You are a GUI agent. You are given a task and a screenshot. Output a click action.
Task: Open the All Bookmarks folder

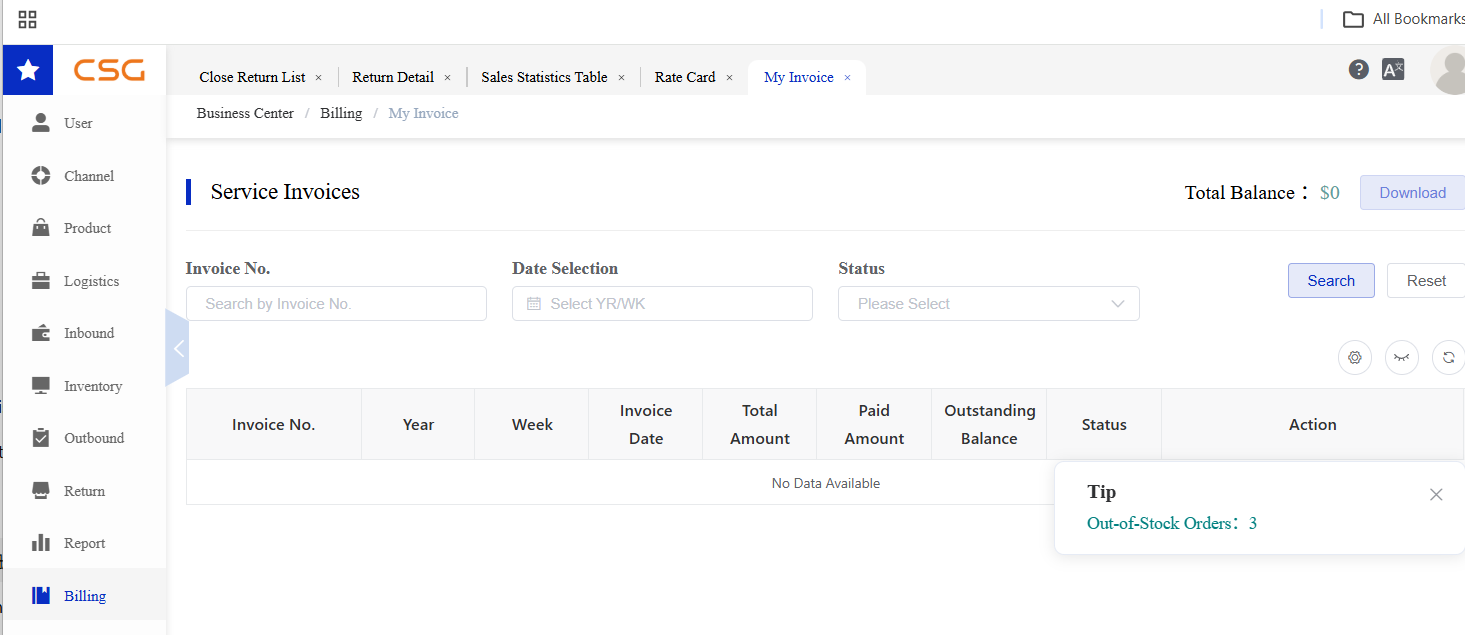click(1403, 19)
